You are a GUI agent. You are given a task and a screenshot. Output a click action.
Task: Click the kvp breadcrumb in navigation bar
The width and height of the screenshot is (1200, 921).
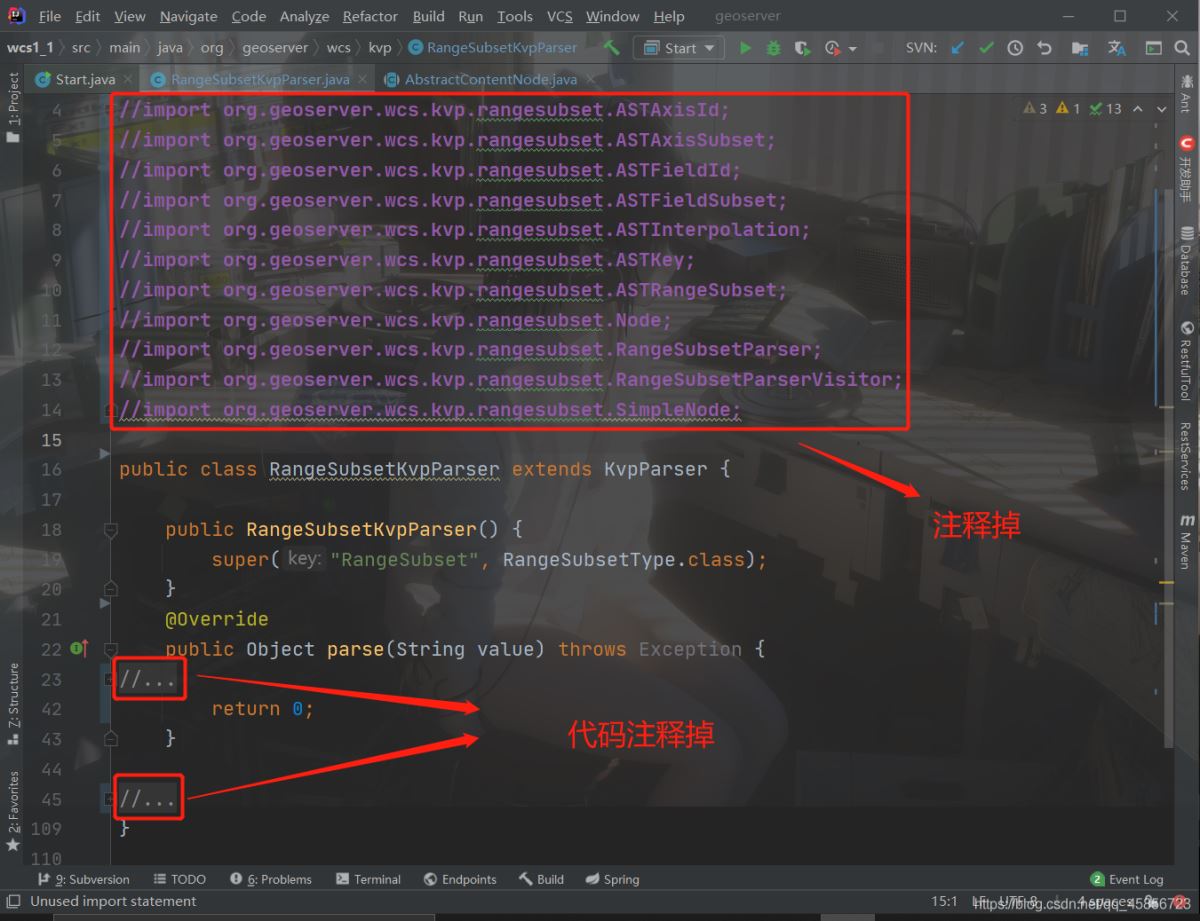point(379,47)
